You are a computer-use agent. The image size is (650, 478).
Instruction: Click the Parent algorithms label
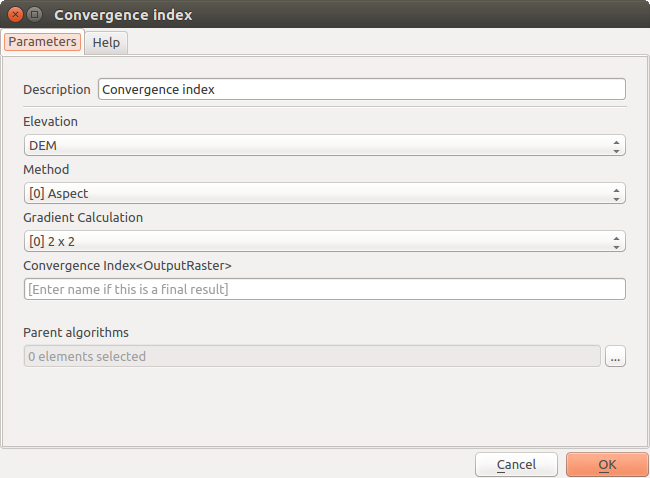point(76,332)
